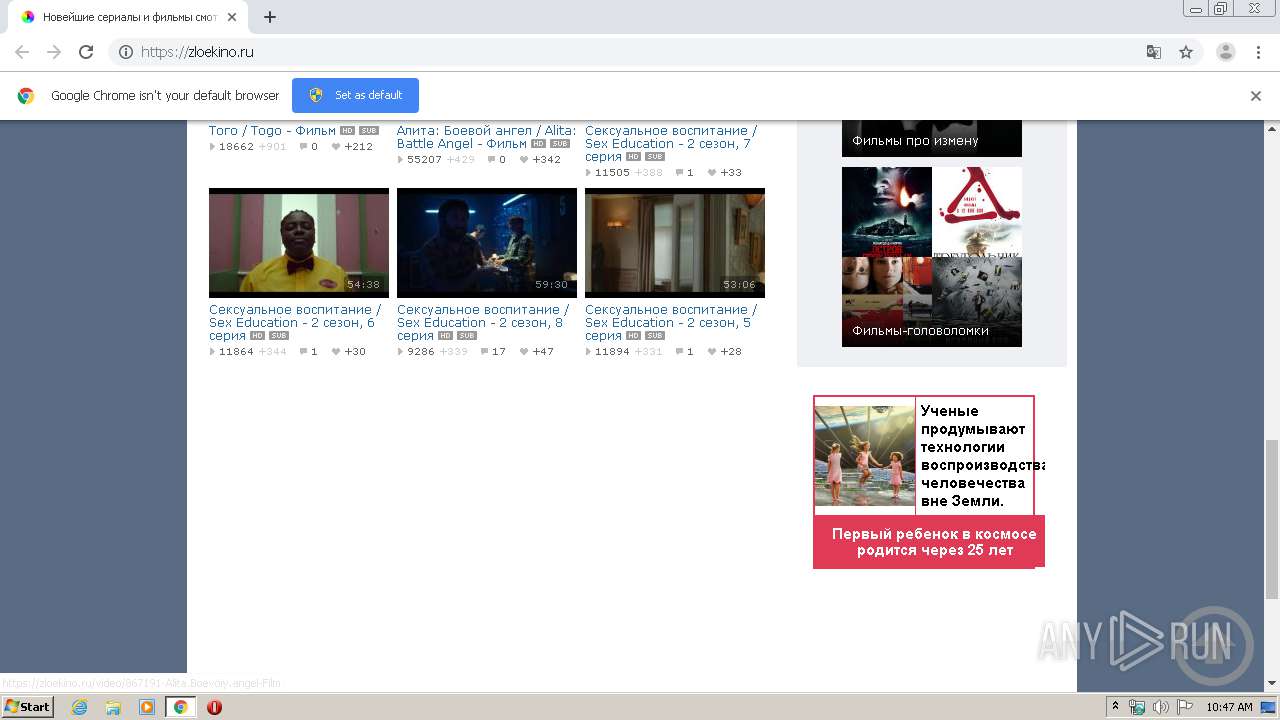Image resolution: width=1280 pixels, height=720 pixels.
Task: Bookmark this page with the star icon
Action: coord(1186,52)
